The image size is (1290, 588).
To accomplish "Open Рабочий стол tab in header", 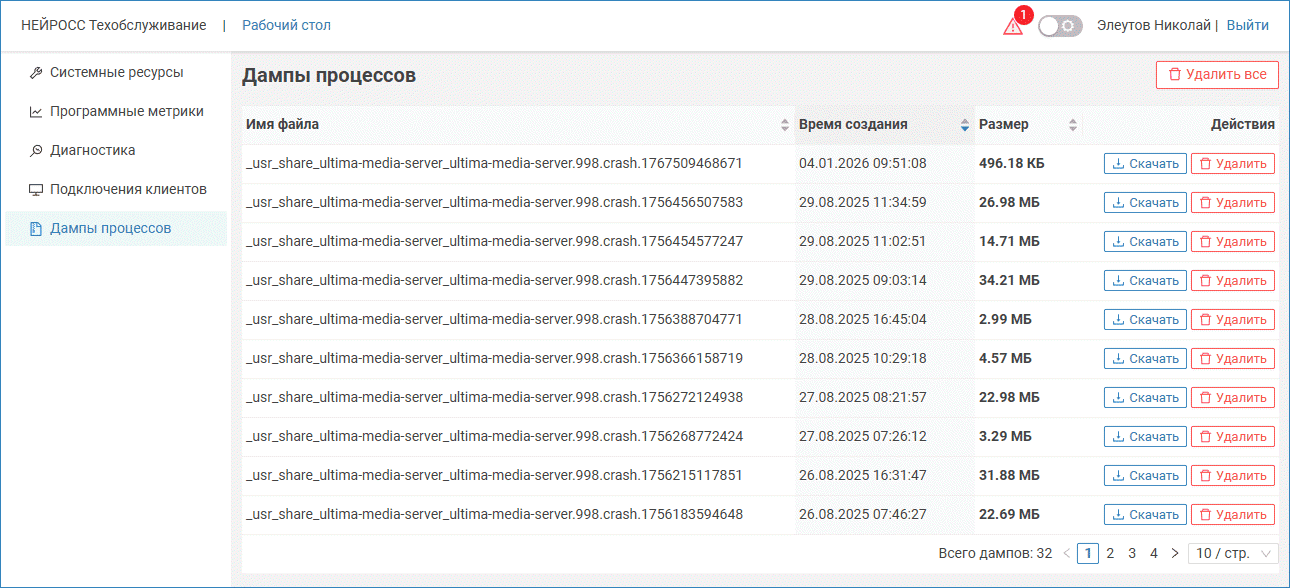I will point(286,25).
